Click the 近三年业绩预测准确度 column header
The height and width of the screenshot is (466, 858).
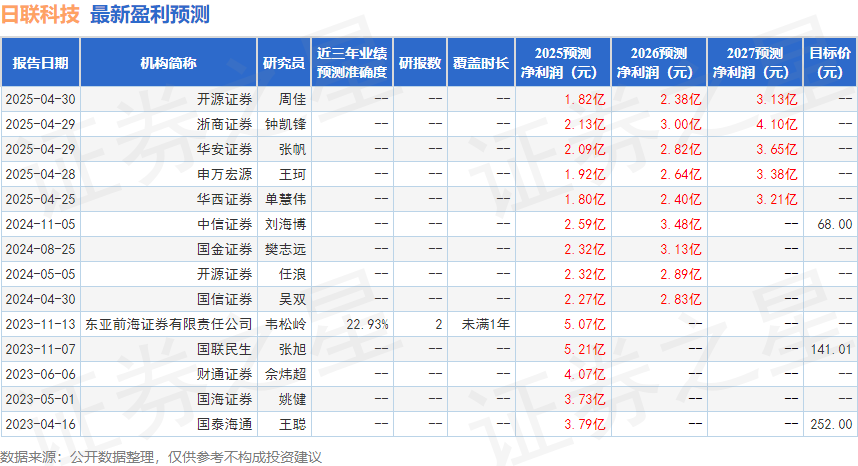click(352, 63)
